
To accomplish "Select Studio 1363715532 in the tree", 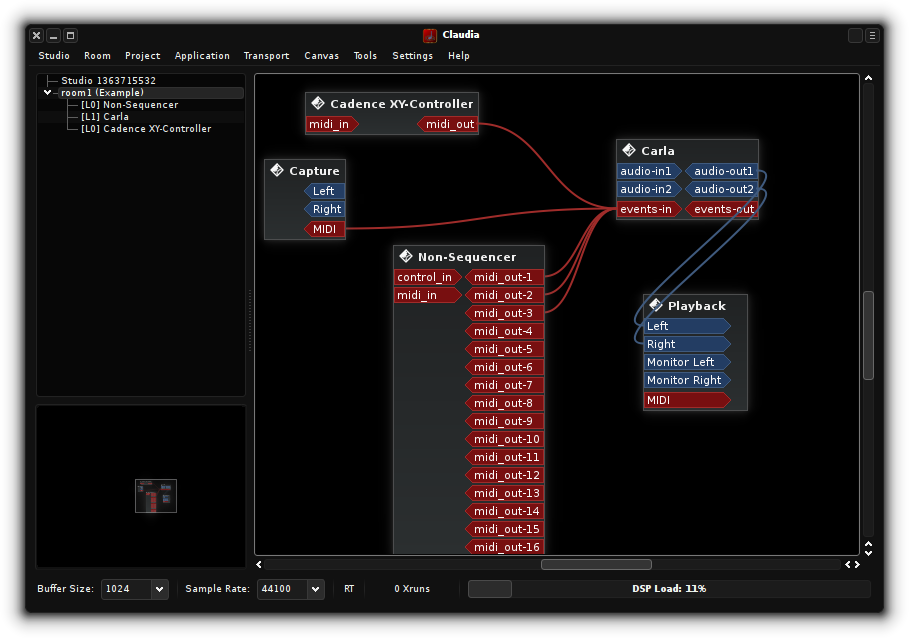I will click(x=108, y=81).
